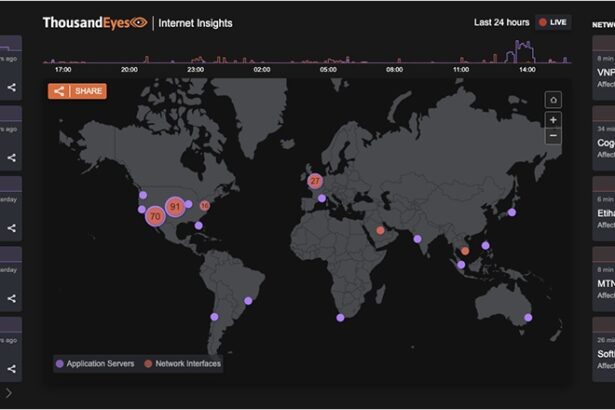Image resolution: width=615 pixels, height=410 pixels.
Task: Zoom in on the map
Action: pyautogui.click(x=553, y=119)
